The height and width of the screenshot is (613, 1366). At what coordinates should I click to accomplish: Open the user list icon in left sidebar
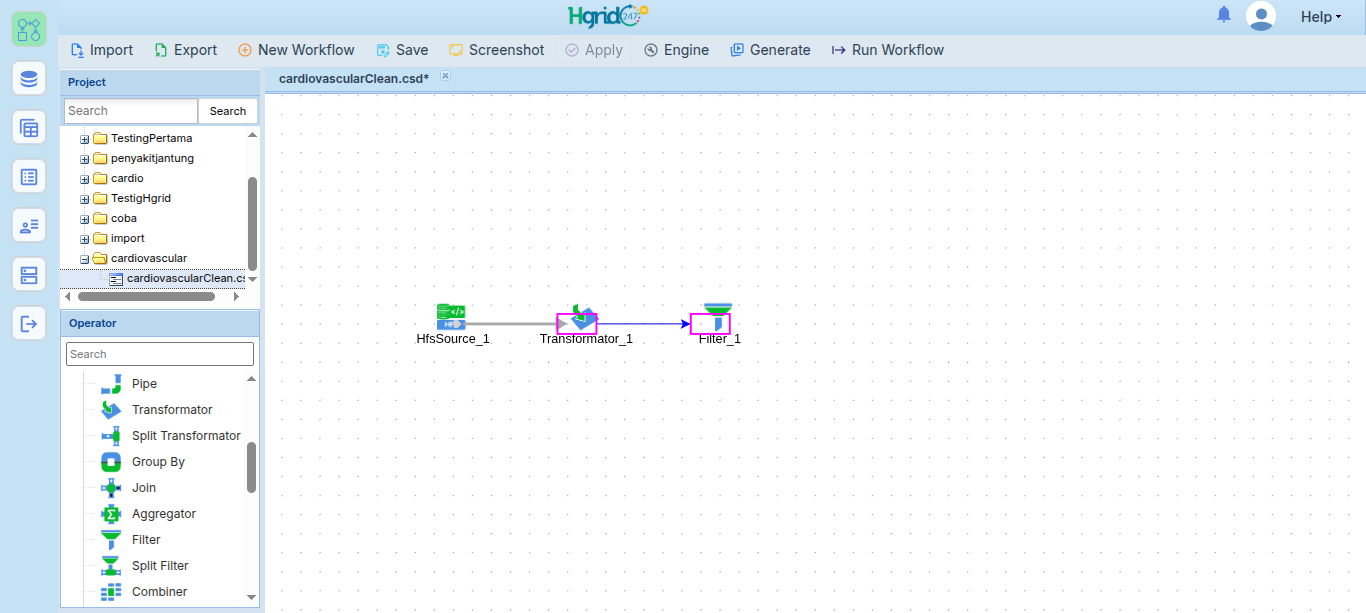29,225
